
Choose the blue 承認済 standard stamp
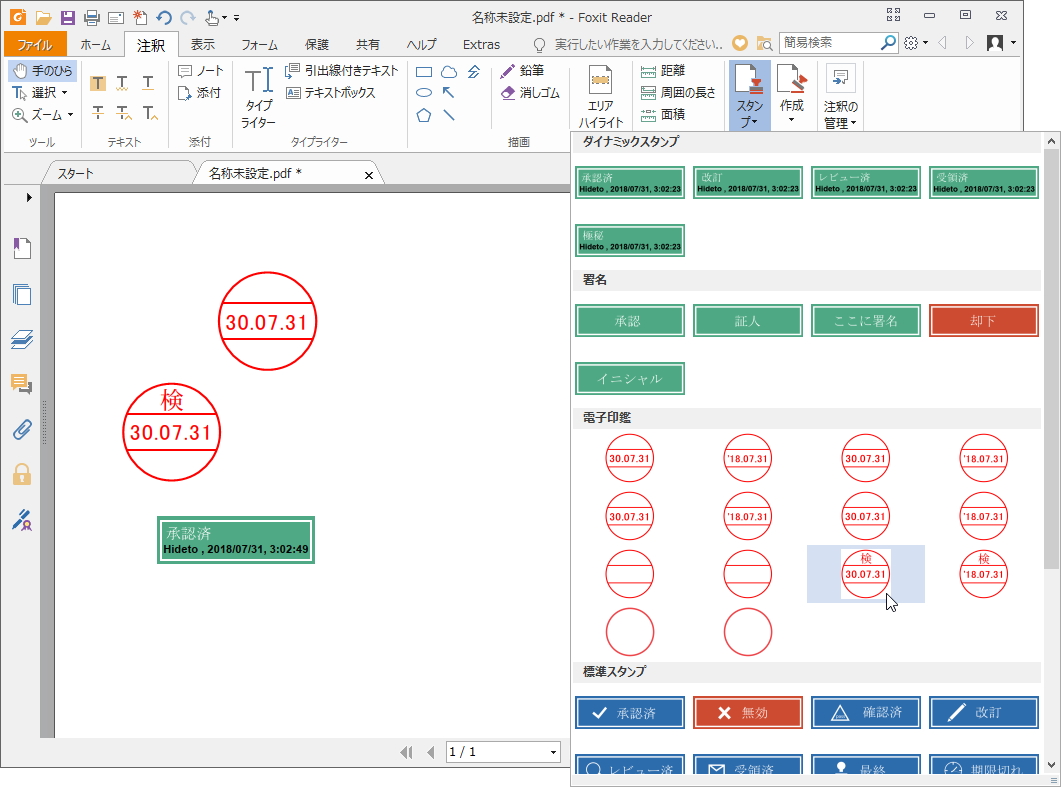pos(630,713)
